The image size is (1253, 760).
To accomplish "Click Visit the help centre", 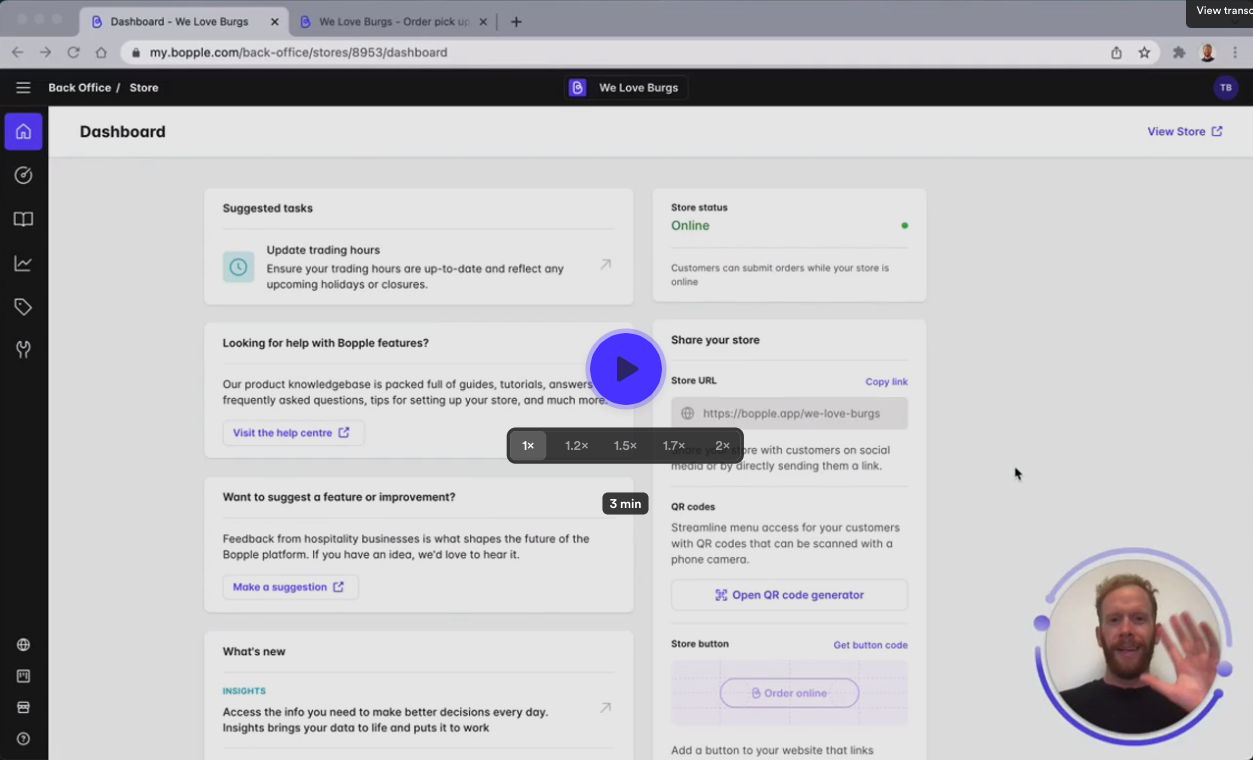I will [x=293, y=433].
